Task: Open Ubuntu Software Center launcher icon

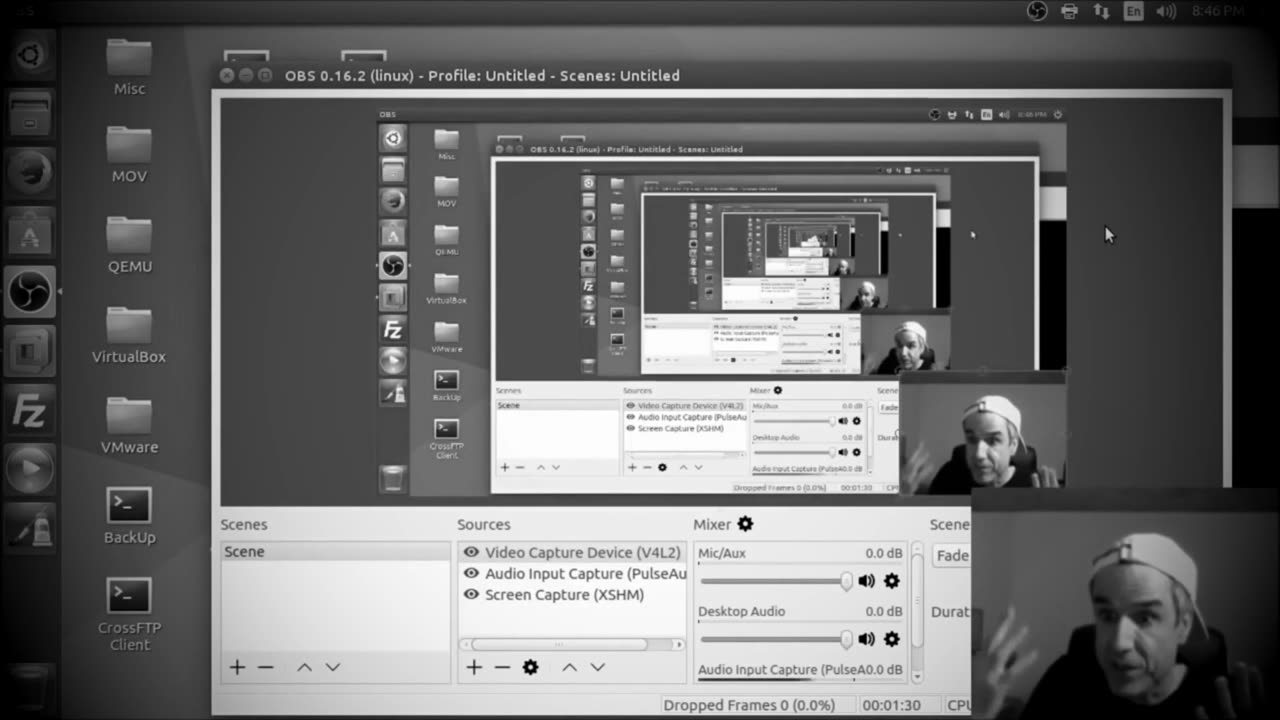Action: click(30, 233)
